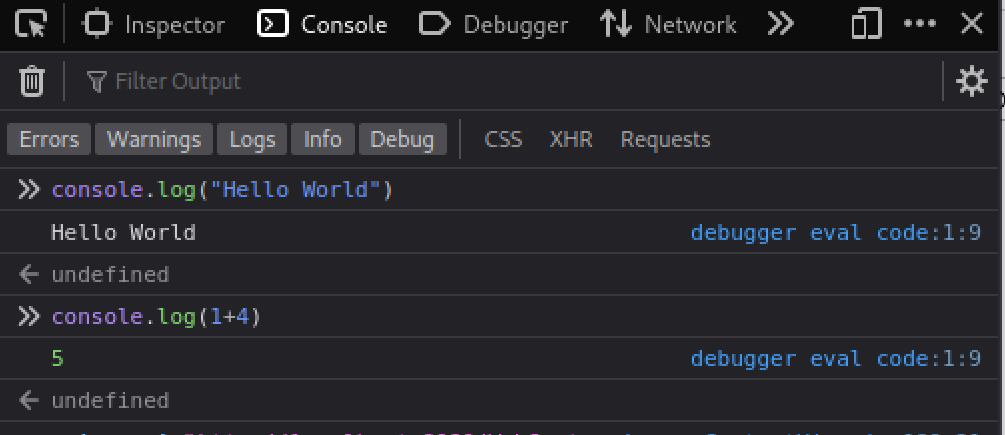Switch to the Debugger tab
Image resolution: width=1005 pixels, height=435 pixels.
[493, 25]
